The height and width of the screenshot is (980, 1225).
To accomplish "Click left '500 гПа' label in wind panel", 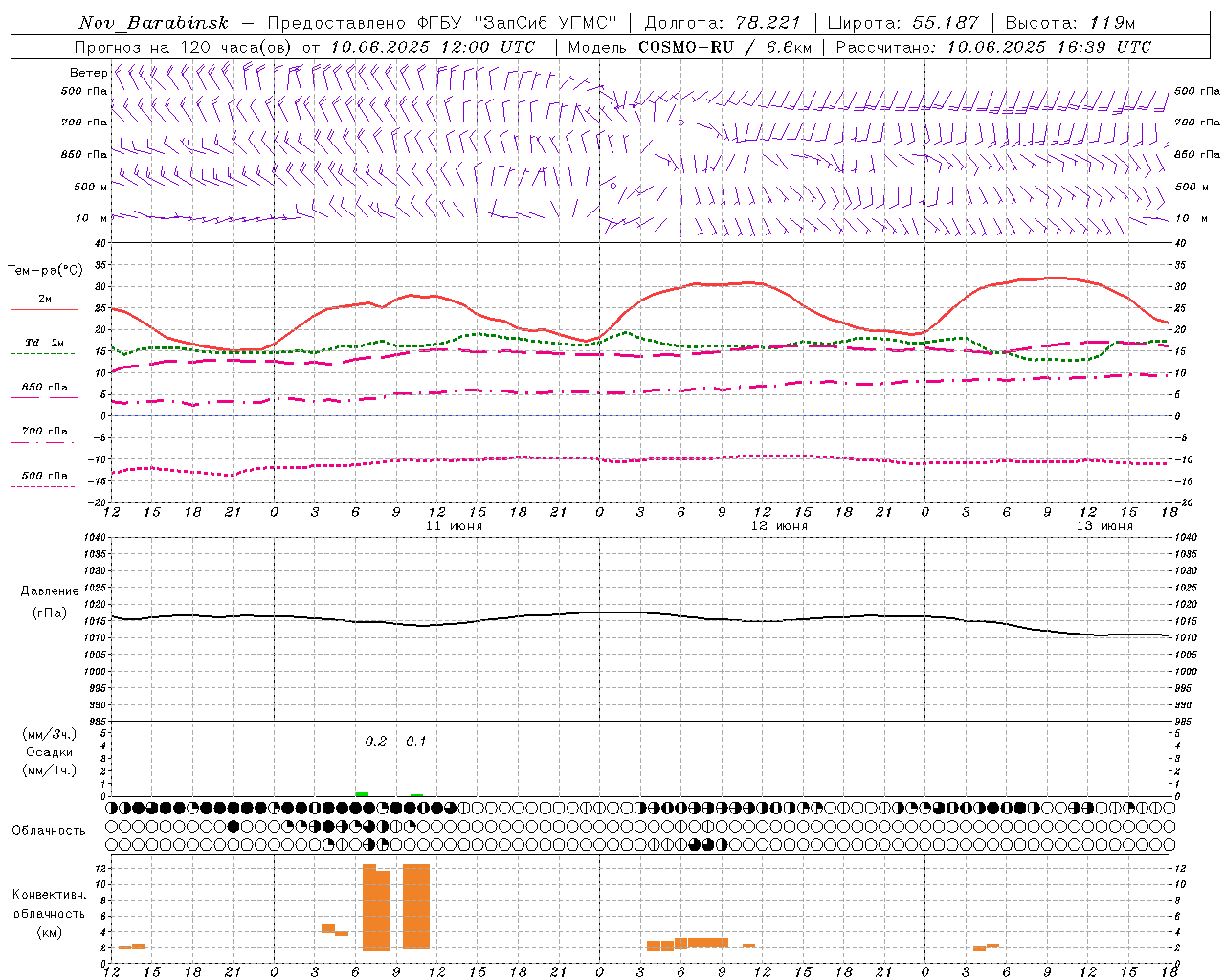I will coord(84,91).
